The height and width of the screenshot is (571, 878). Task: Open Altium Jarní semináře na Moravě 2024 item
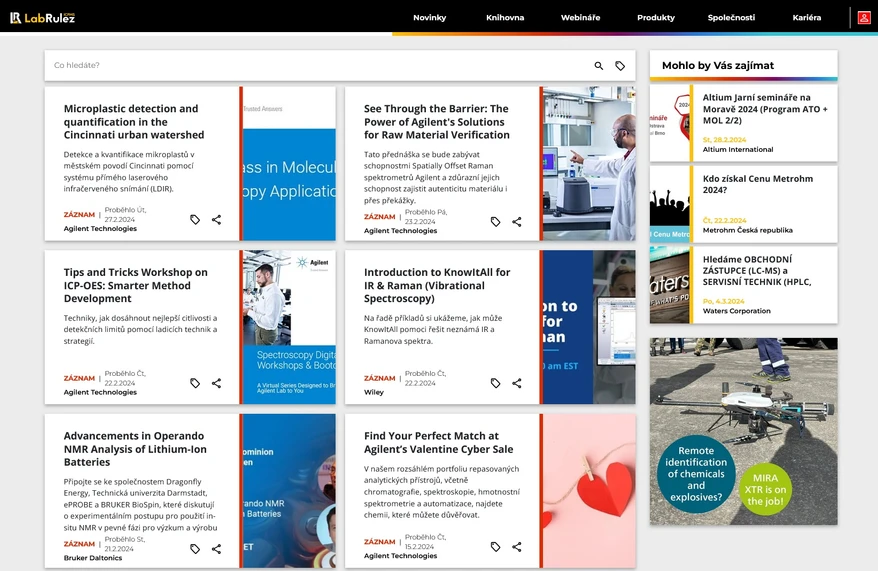click(765, 109)
